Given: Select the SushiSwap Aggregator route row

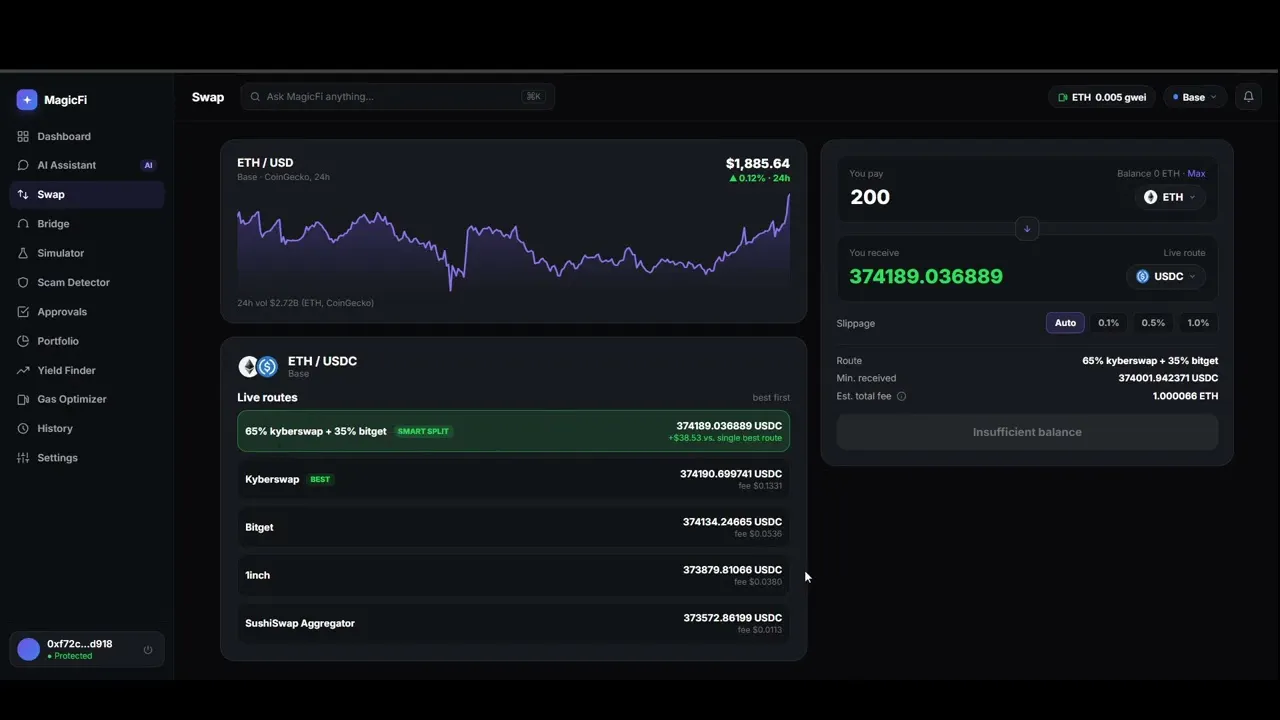Looking at the screenshot, I should pyautogui.click(x=513, y=623).
